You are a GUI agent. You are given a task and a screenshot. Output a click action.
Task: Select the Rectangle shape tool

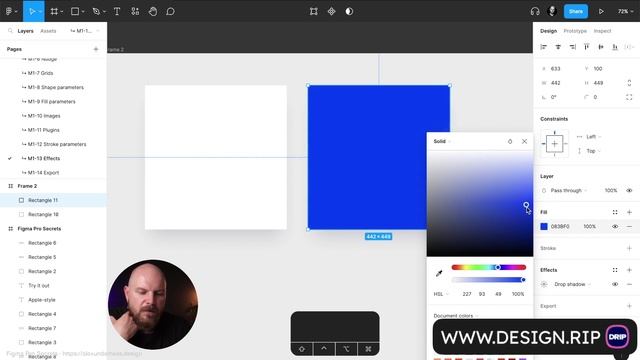pos(76,11)
